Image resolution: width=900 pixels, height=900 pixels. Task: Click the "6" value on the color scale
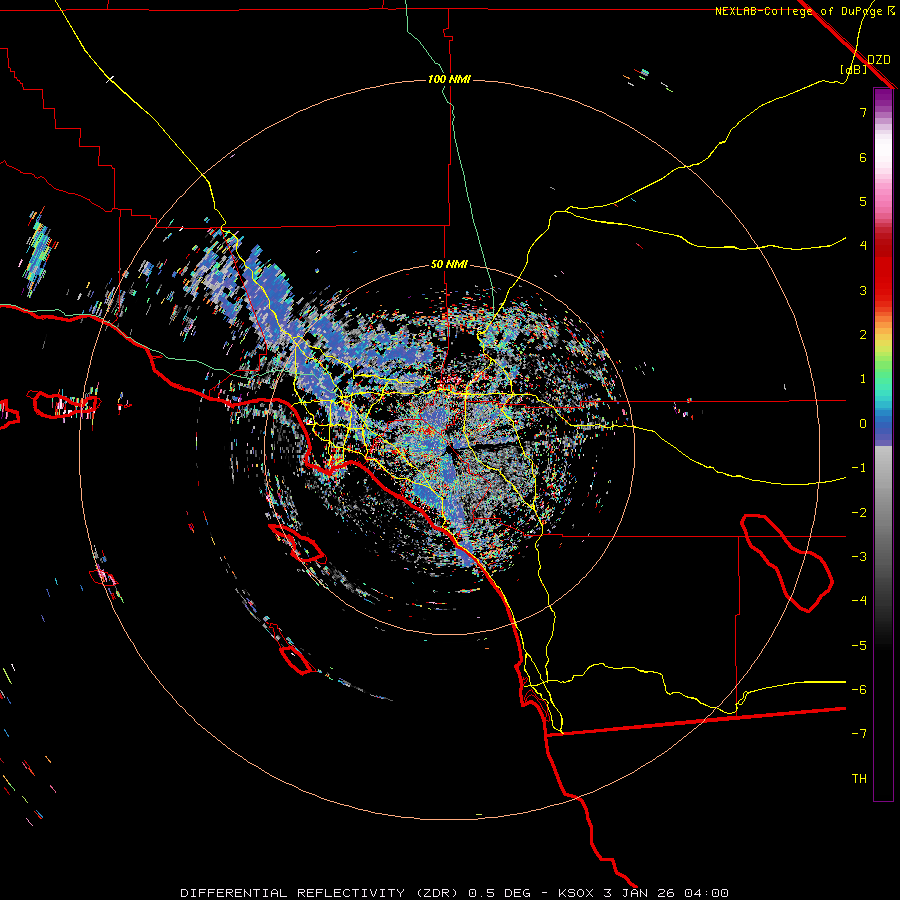(x=863, y=157)
